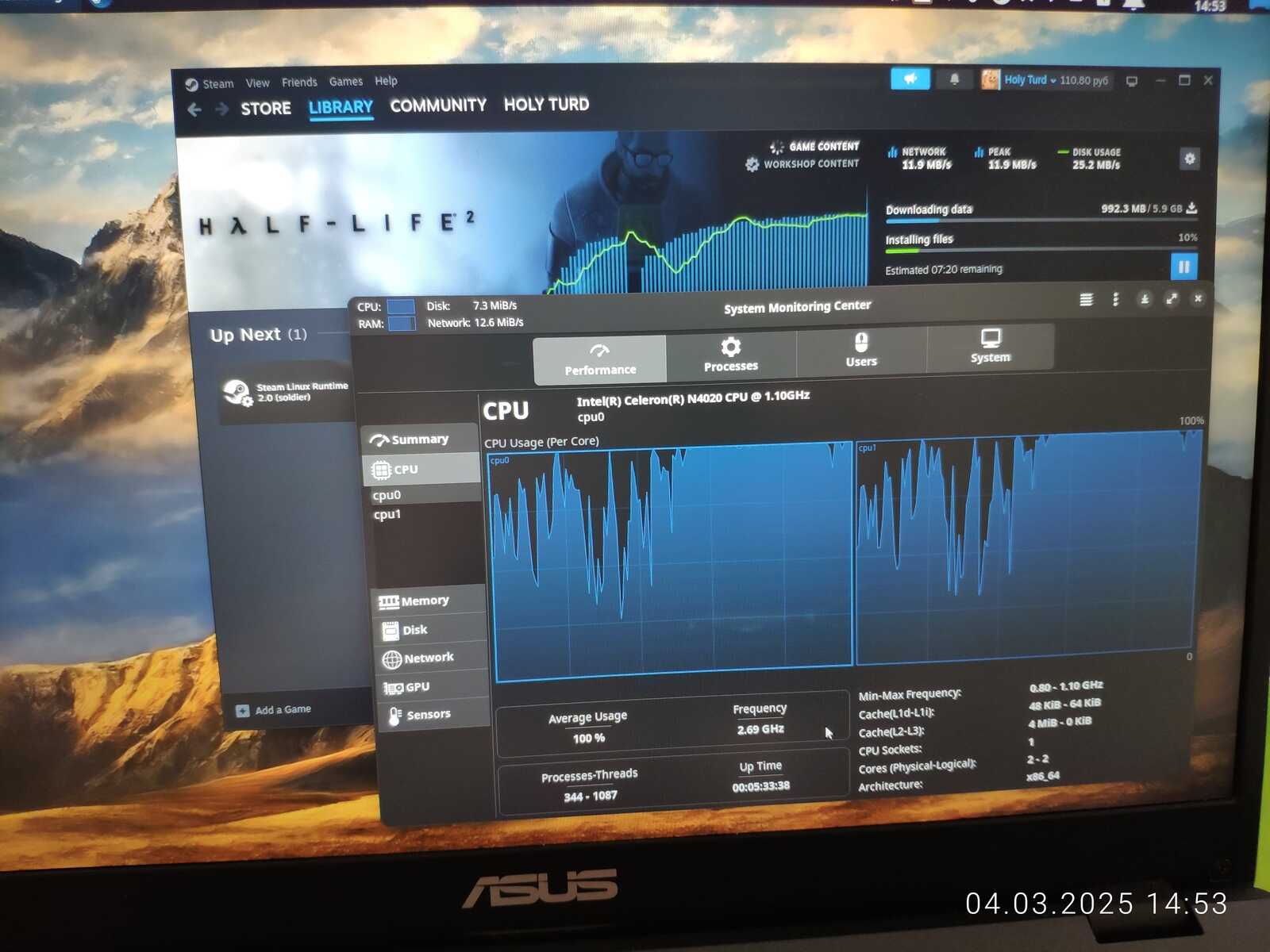The image size is (1270, 952).
Task: Click the Up Time "00:05:33:38" value
Action: coord(761,786)
